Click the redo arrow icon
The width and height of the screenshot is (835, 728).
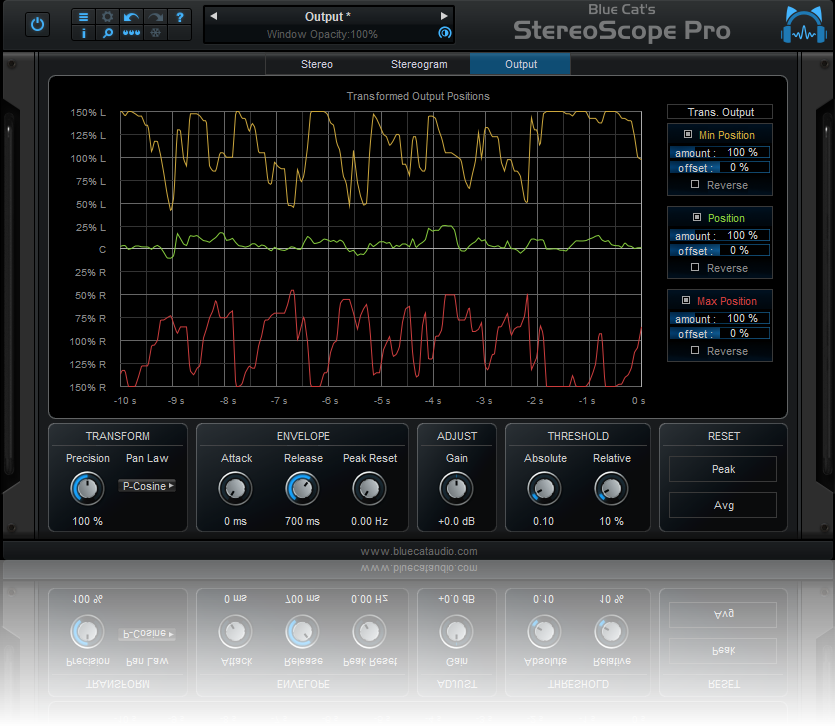pos(155,17)
